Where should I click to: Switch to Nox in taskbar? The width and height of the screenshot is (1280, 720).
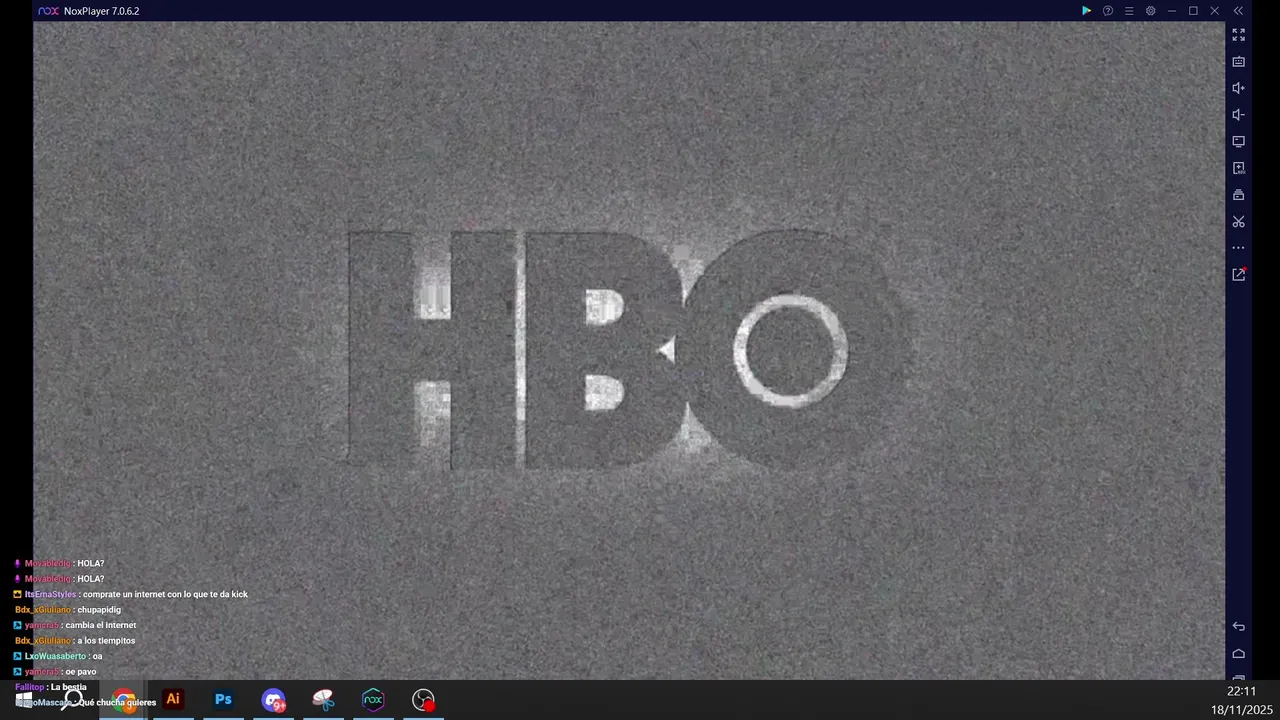373,700
